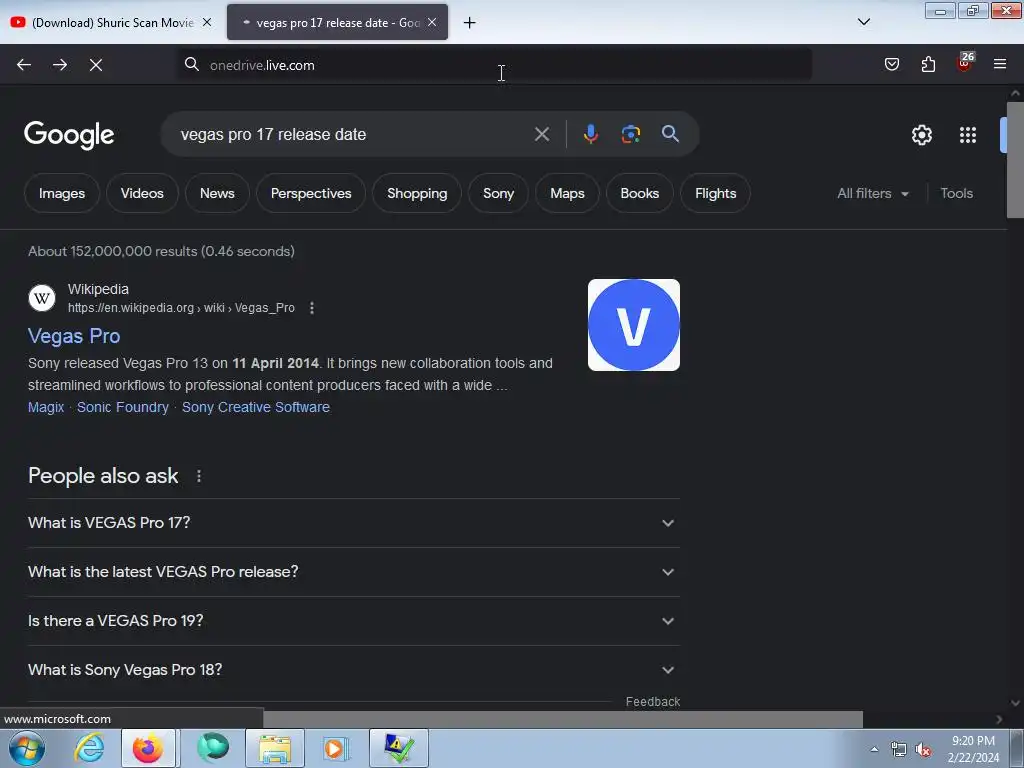Click the muted volume tray icon

click(x=923, y=750)
